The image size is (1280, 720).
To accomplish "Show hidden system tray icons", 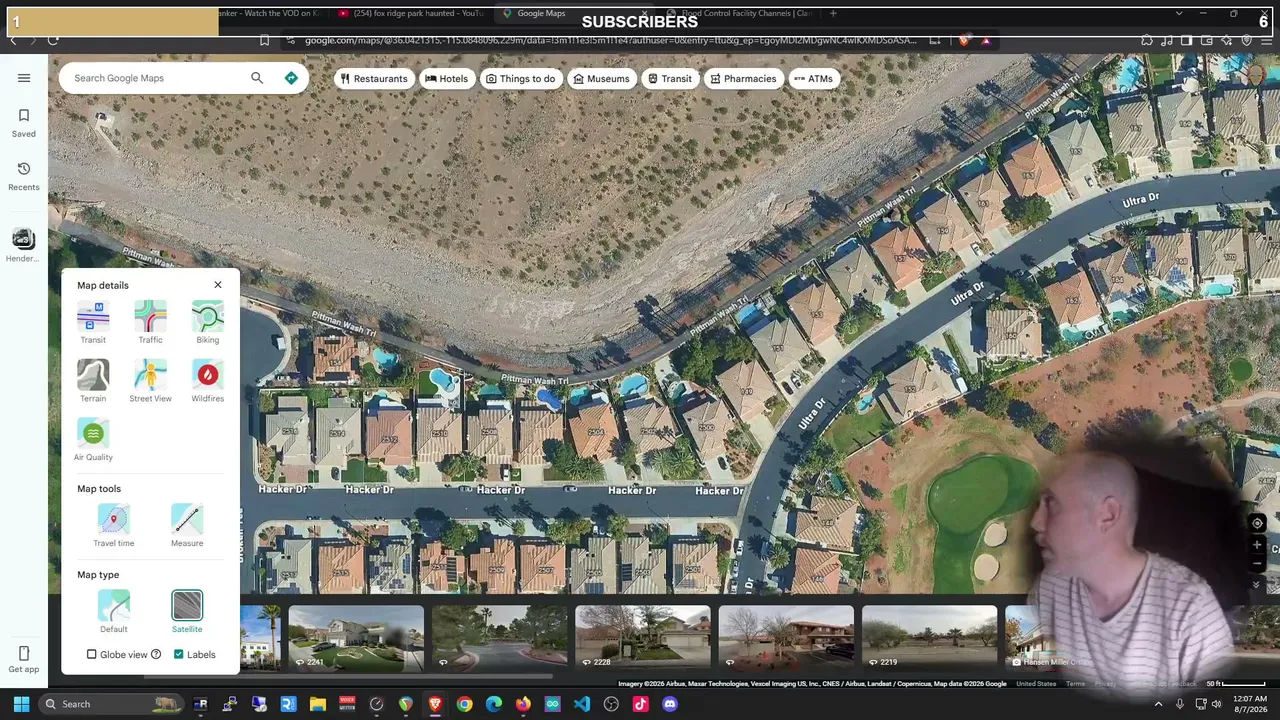I will click(x=1159, y=704).
